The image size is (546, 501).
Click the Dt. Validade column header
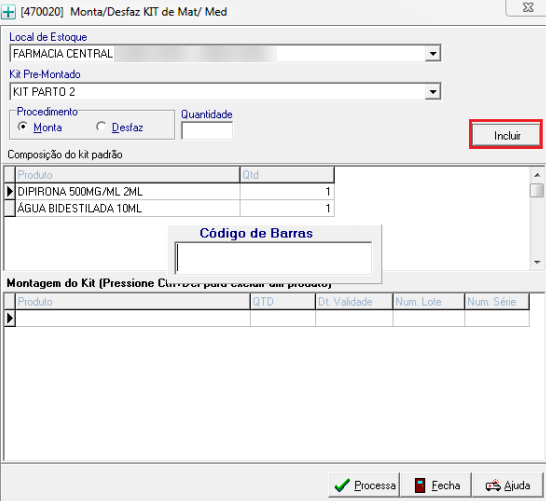(354, 302)
